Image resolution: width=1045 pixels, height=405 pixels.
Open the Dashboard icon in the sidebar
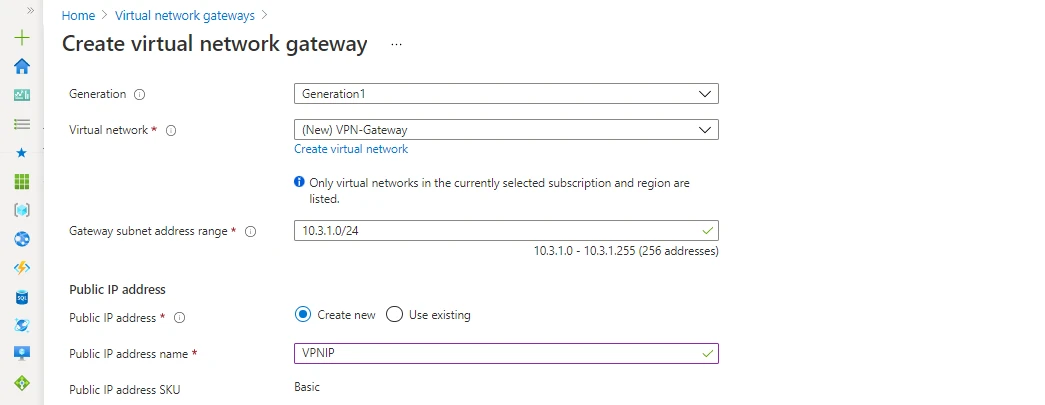click(21, 95)
